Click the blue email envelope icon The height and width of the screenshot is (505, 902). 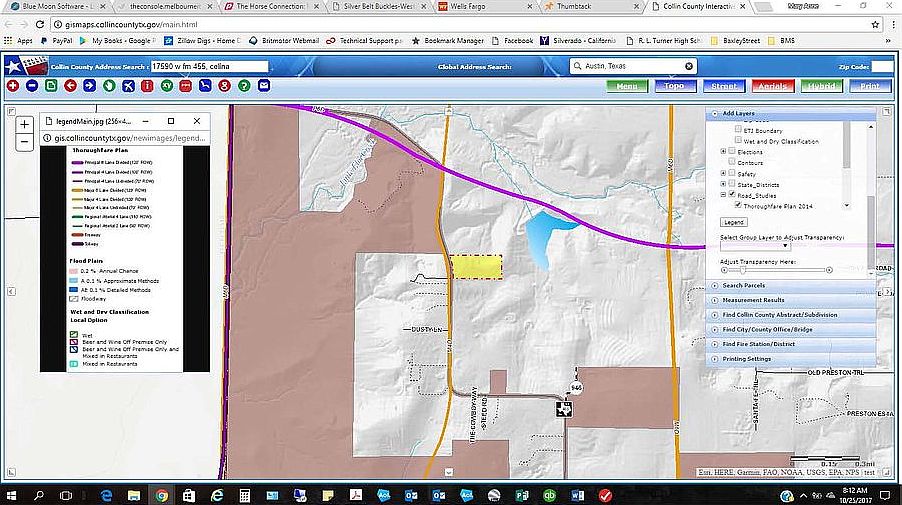(263, 86)
